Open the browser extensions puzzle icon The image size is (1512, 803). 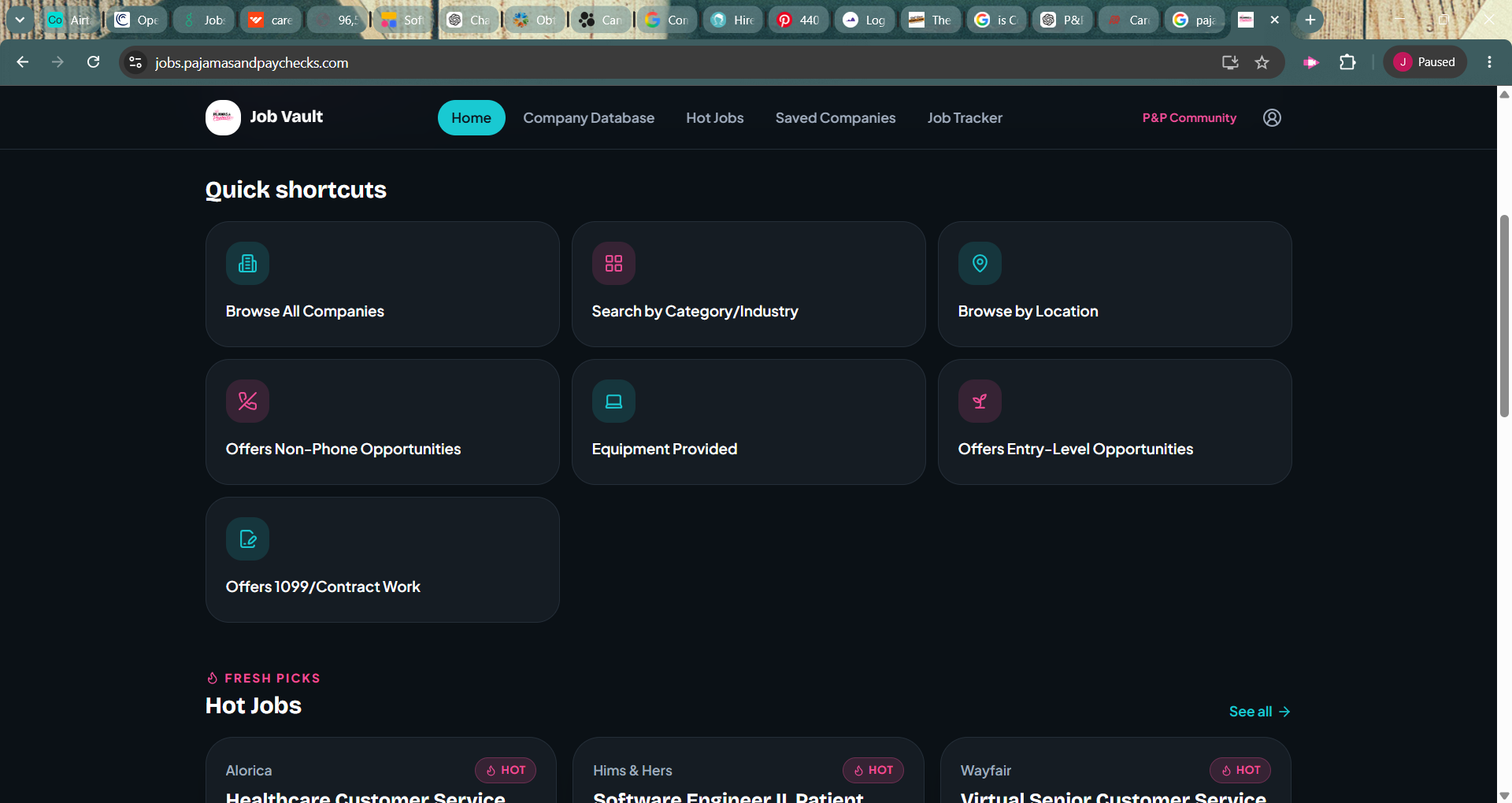click(1347, 62)
